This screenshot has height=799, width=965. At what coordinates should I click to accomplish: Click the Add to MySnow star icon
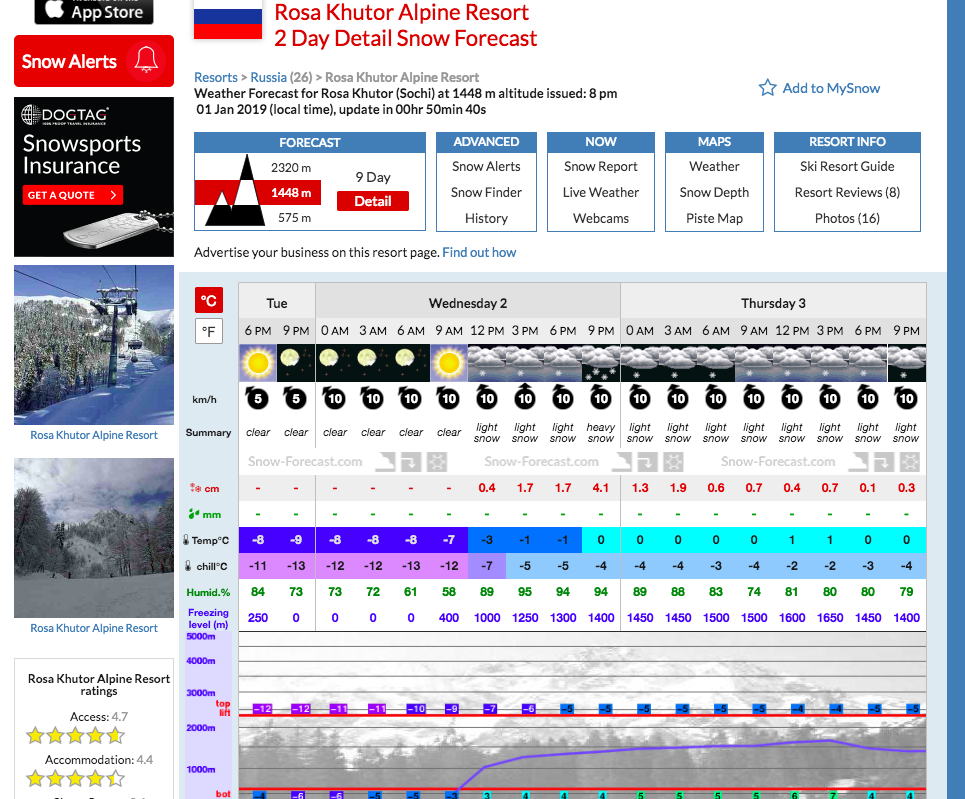pos(767,88)
